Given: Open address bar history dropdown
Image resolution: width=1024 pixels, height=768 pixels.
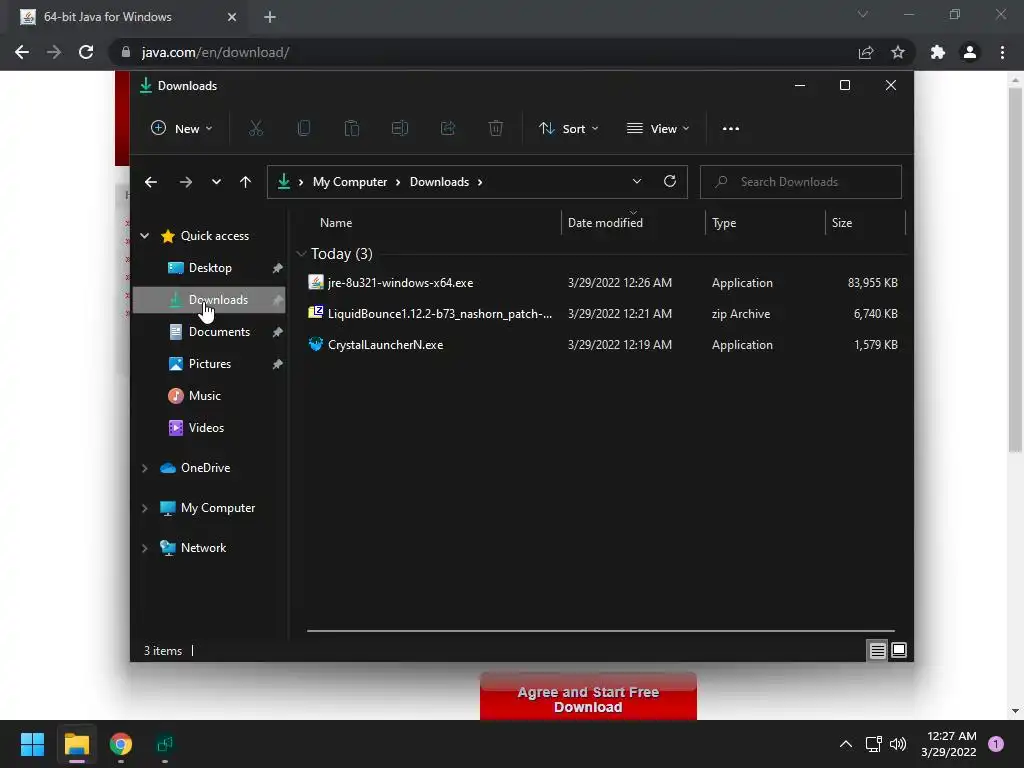Looking at the screenshot, I should (x=637, y=182).
